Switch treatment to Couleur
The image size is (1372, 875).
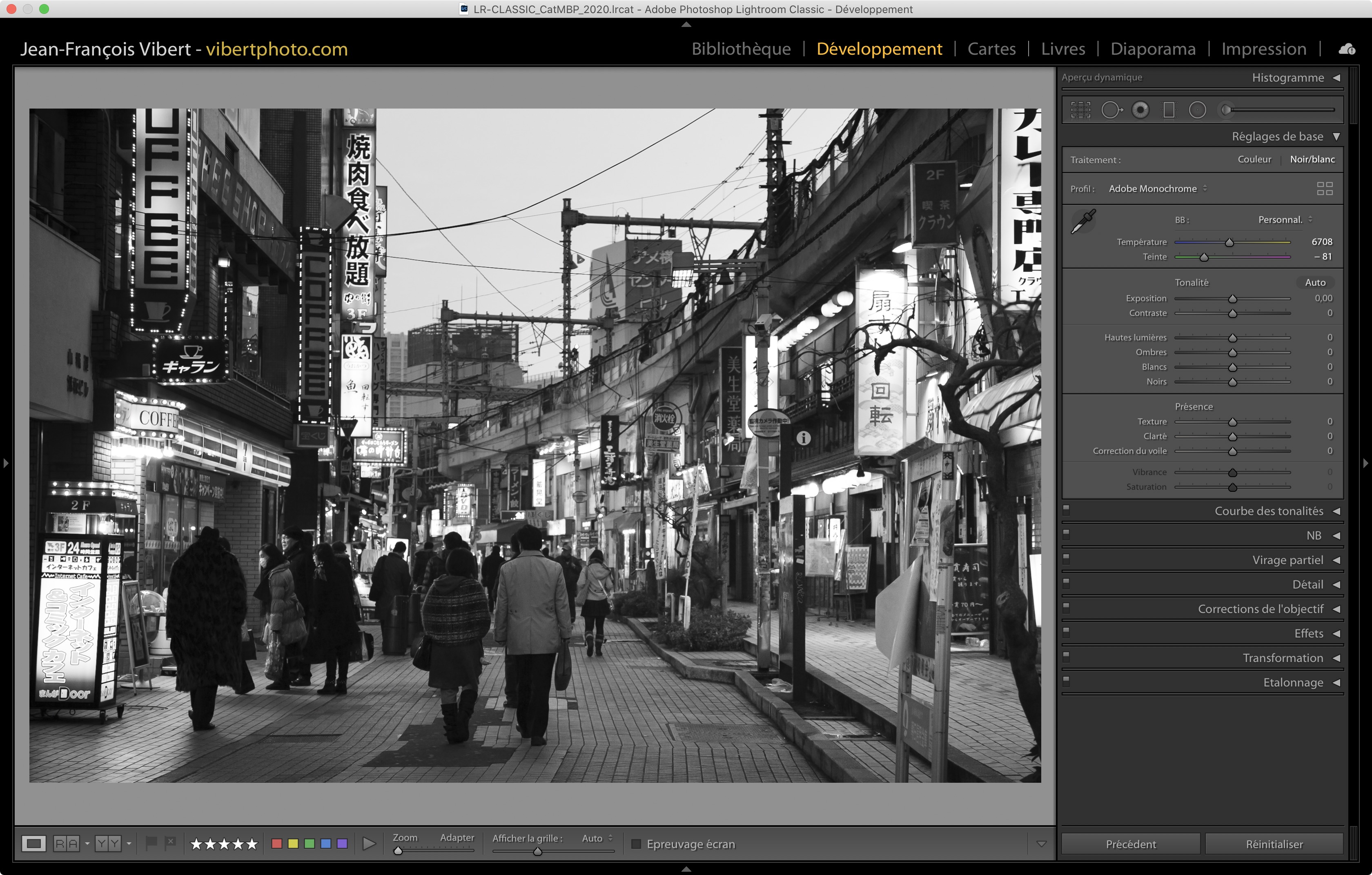click(x=1254, y=160)
